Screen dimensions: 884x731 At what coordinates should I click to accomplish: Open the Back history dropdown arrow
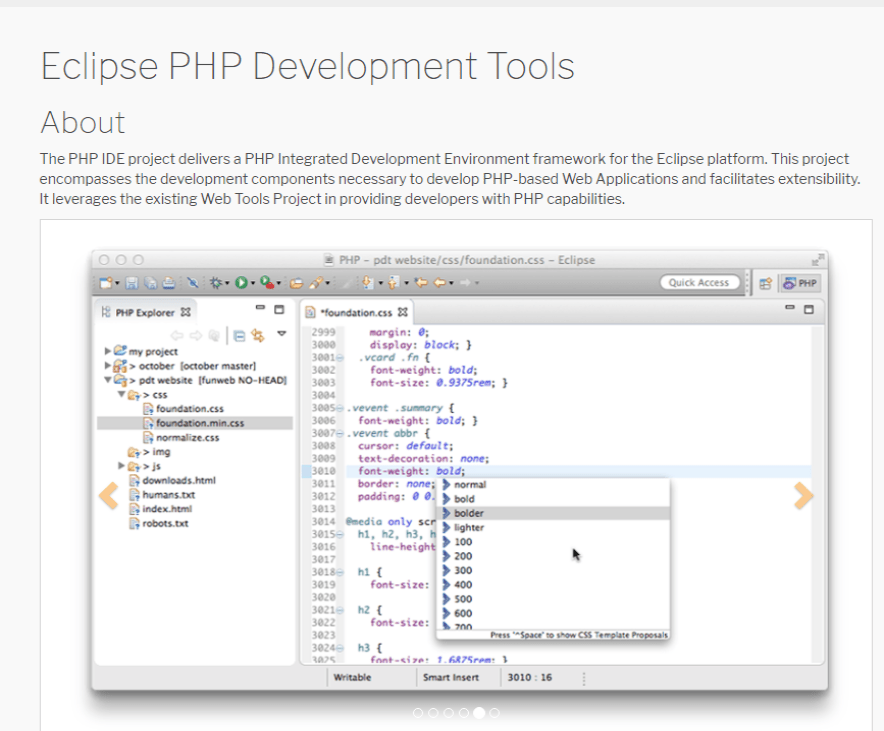[x=451, y=283]
